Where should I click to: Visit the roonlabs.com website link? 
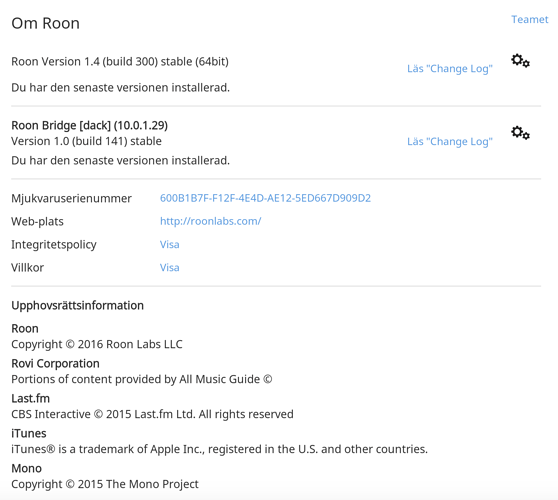[211, 221]
